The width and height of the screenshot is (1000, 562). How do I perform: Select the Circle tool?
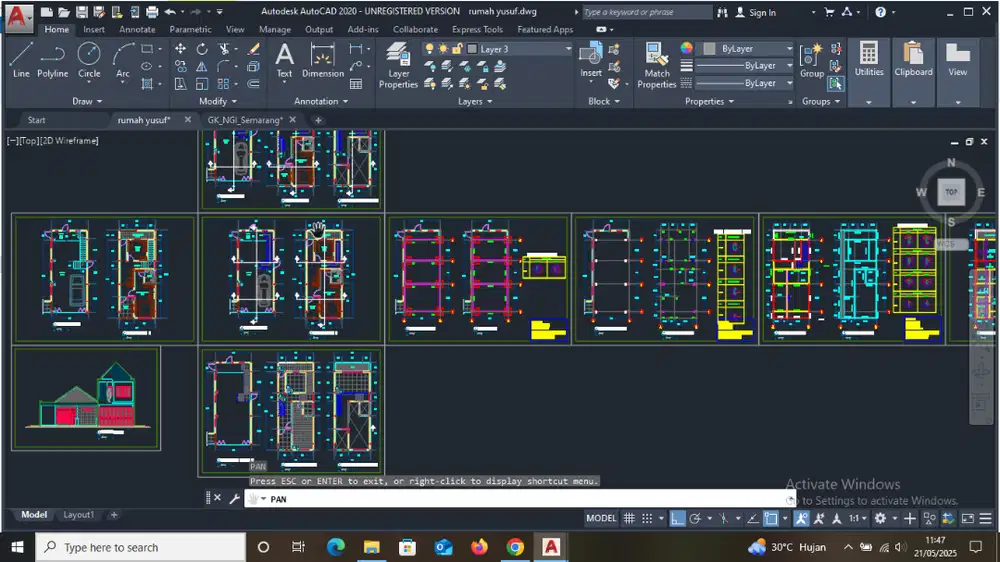click(x=89, y=60)
